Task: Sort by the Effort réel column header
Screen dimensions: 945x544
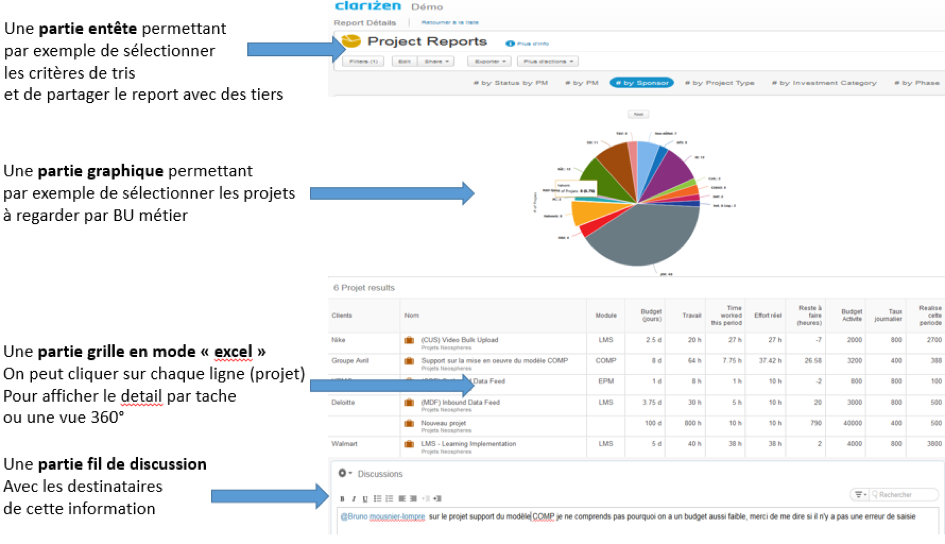Action: click(768, 316)
